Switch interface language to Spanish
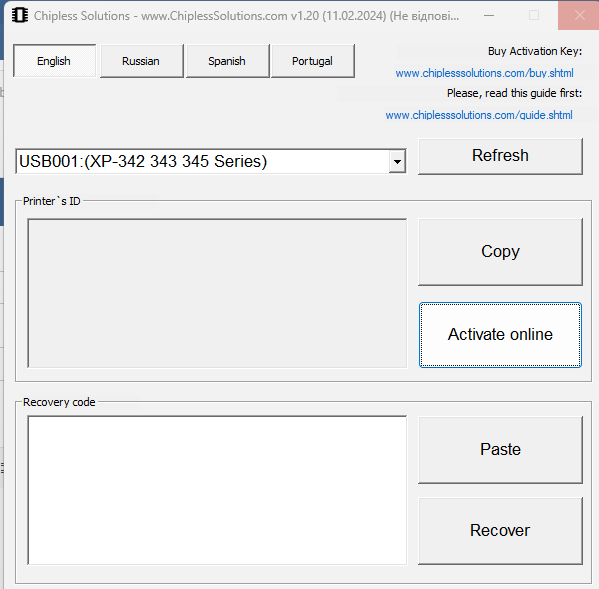 [227, 61]
